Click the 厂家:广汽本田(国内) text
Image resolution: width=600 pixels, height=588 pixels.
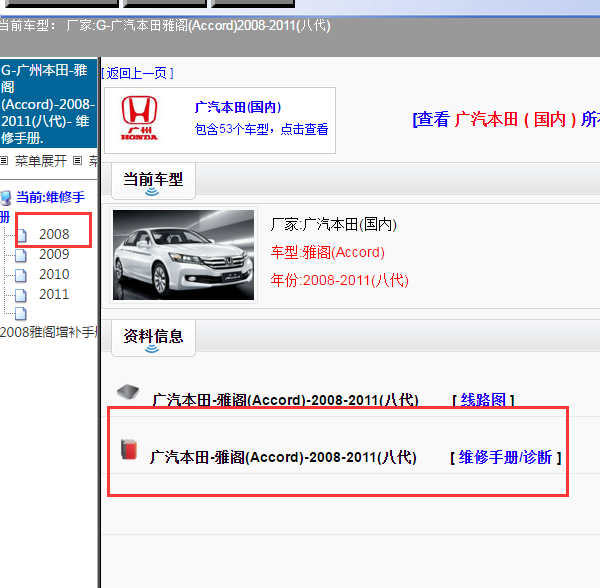tap(333, 225)
